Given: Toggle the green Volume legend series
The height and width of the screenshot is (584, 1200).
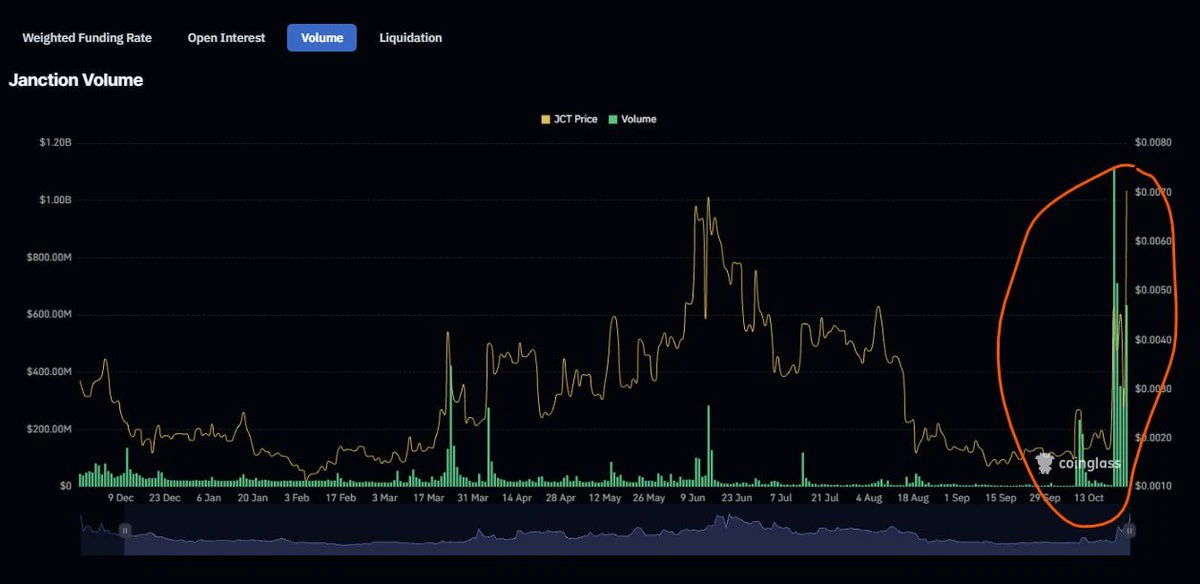Looking at the screenshot, I should tap(632, 119).
